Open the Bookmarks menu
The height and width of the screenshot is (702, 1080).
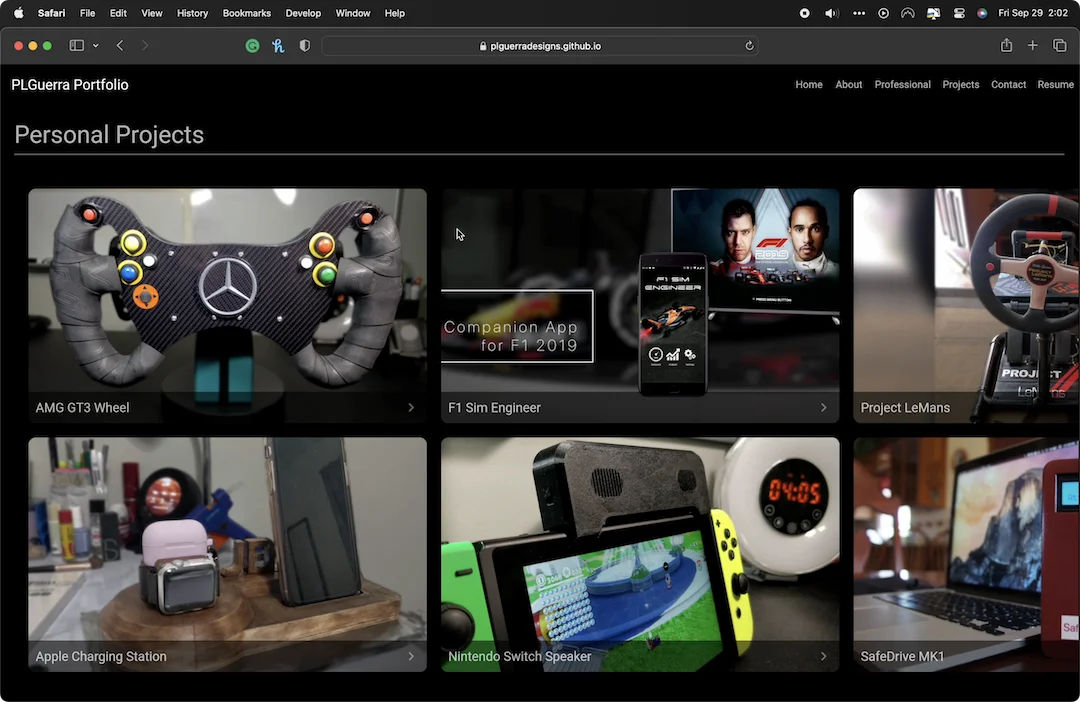click(x=247, y=13)
